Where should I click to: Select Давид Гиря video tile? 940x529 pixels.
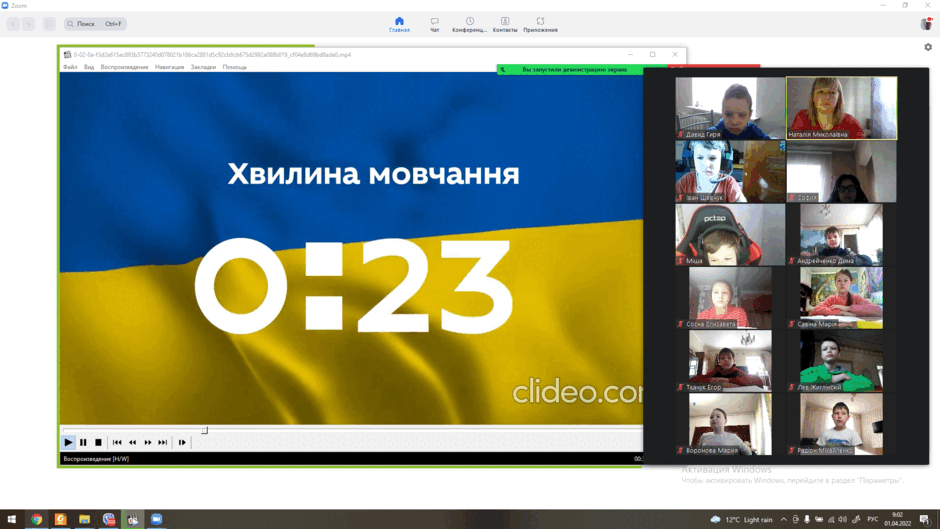(730, 108)
